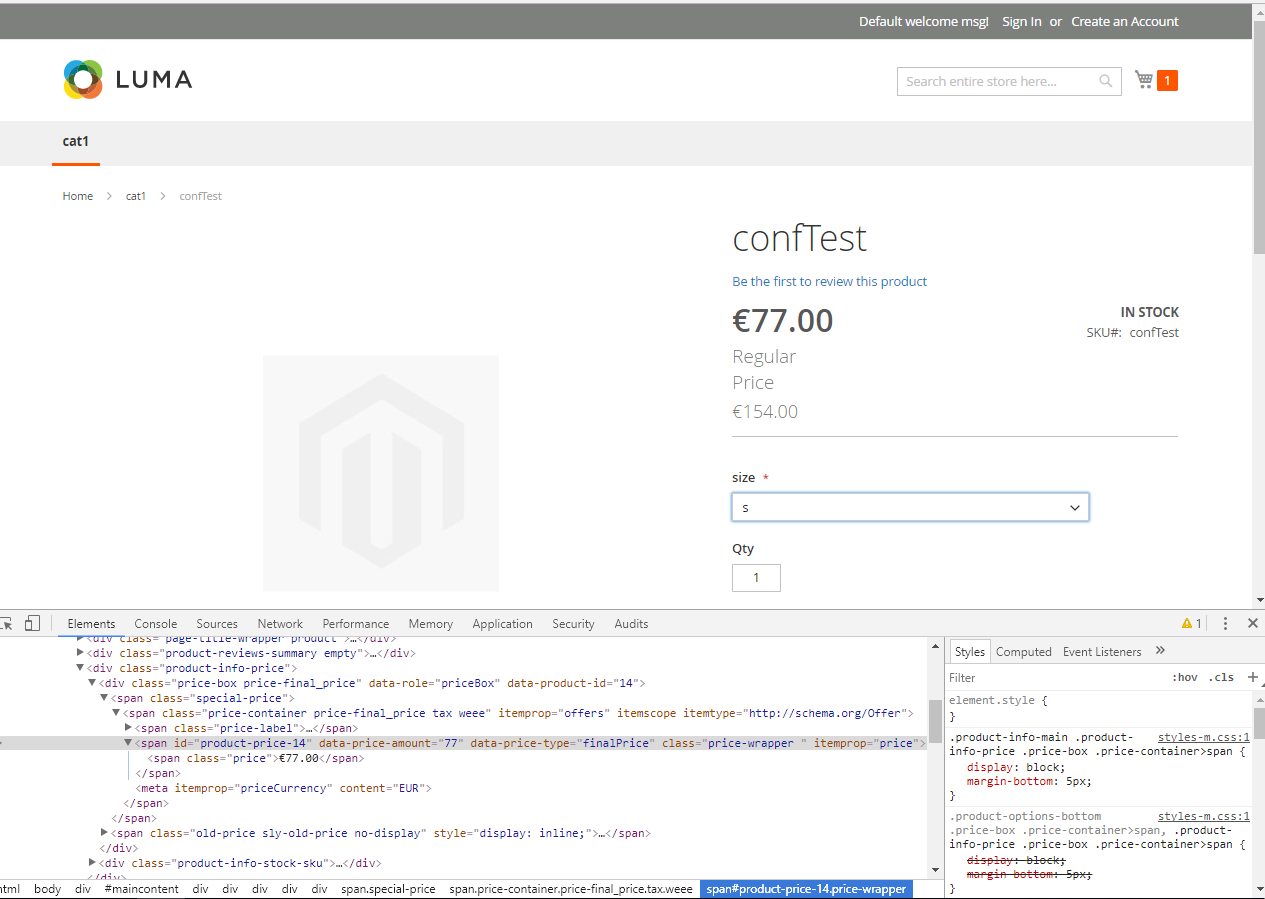The width and height of the screenshot is (1265, 899).
Task: Activate the DevTools inspect element tool
Action: [6, 623]
